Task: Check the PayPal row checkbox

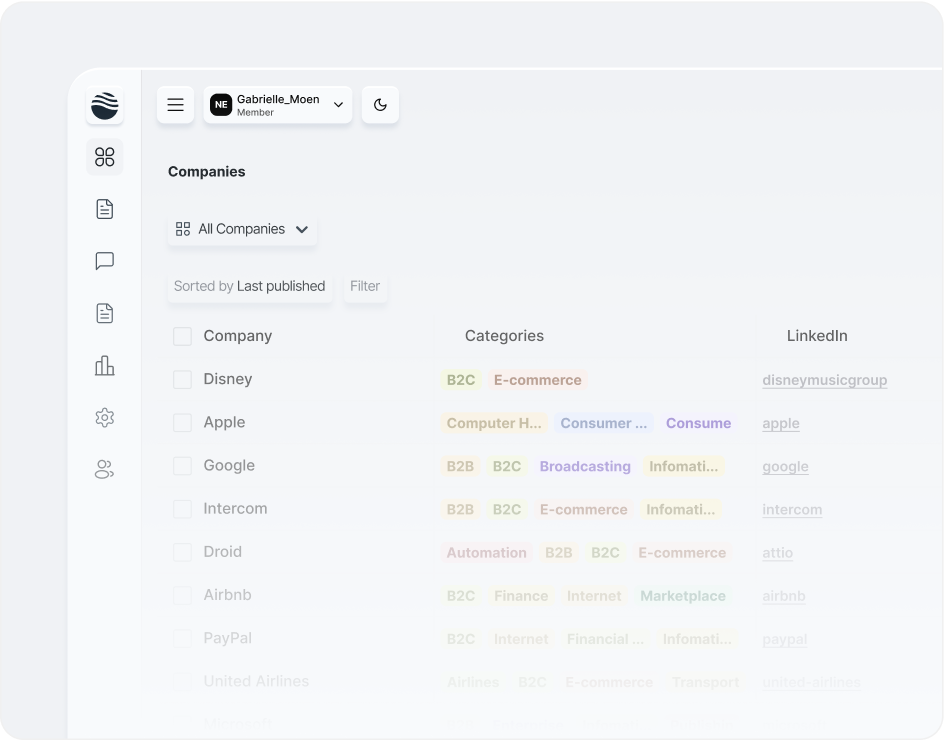Action: tap(182, 638)
